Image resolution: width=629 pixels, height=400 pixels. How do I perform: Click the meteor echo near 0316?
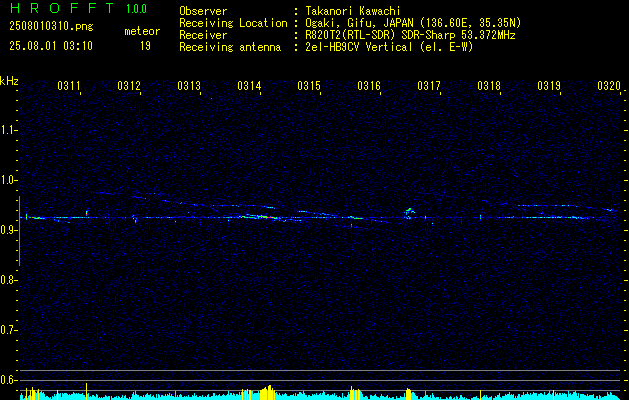tap(355, 218)
